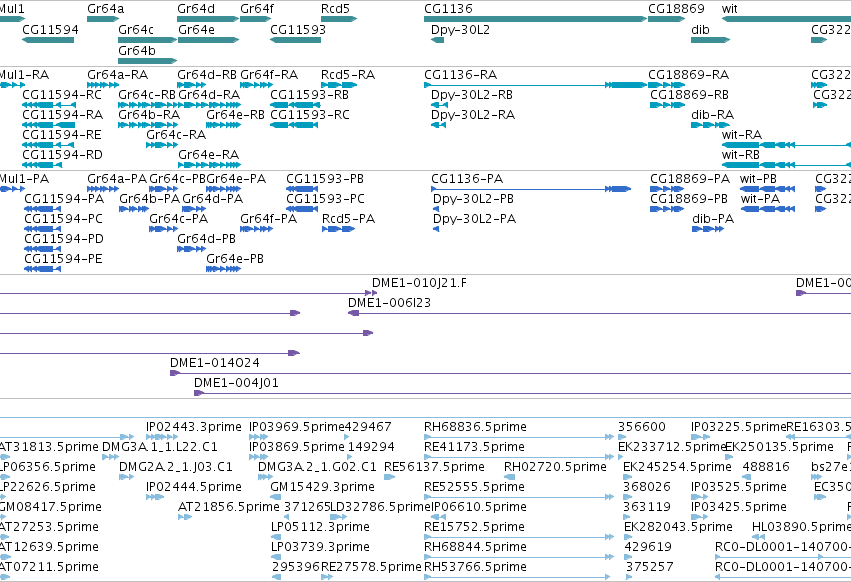Select protein CG18869-PB
The height and width of the screenshot is (582, 851).
pos(667,209)
